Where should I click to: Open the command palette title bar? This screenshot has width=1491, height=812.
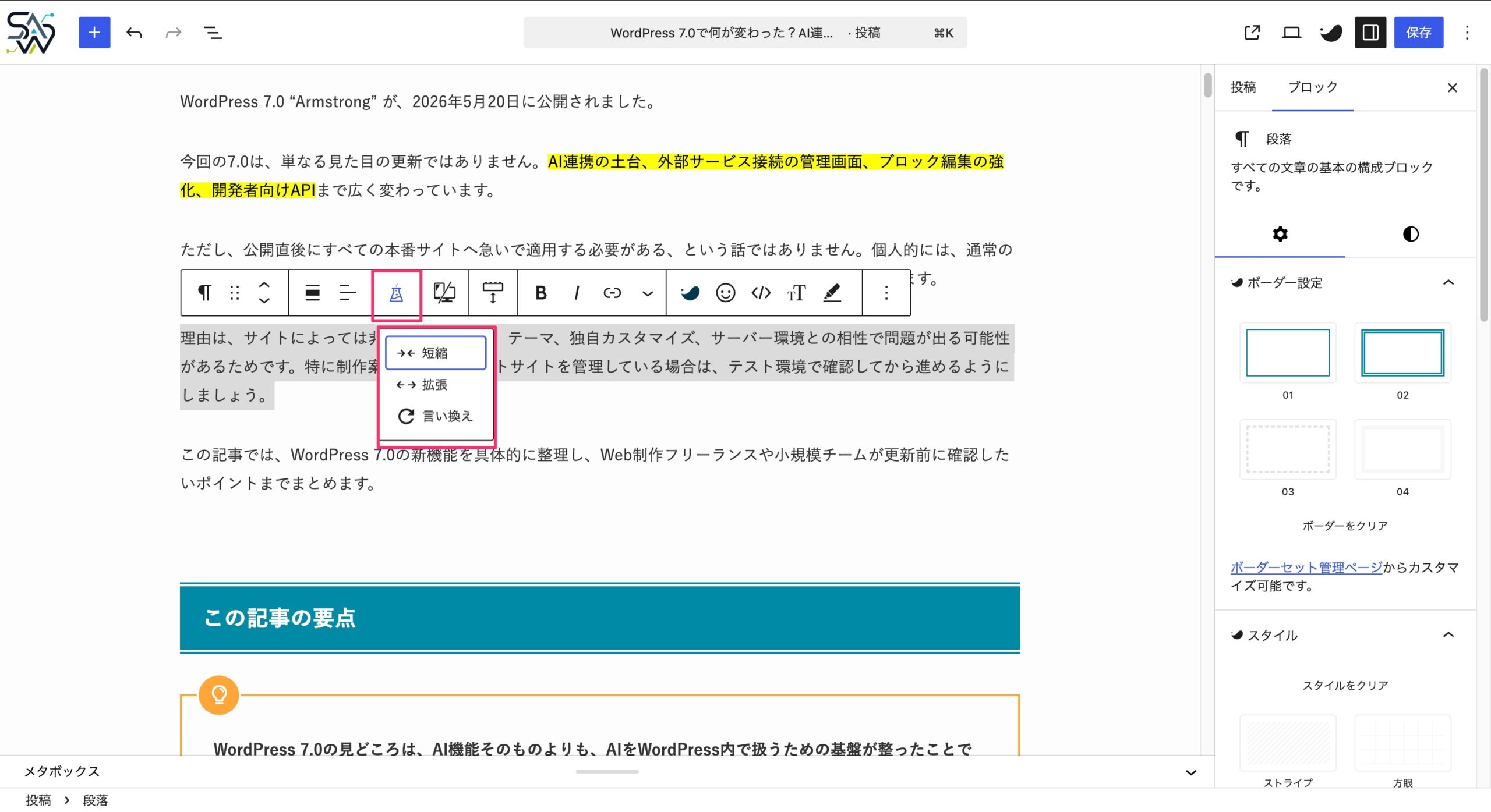click(x=745, y=33)
